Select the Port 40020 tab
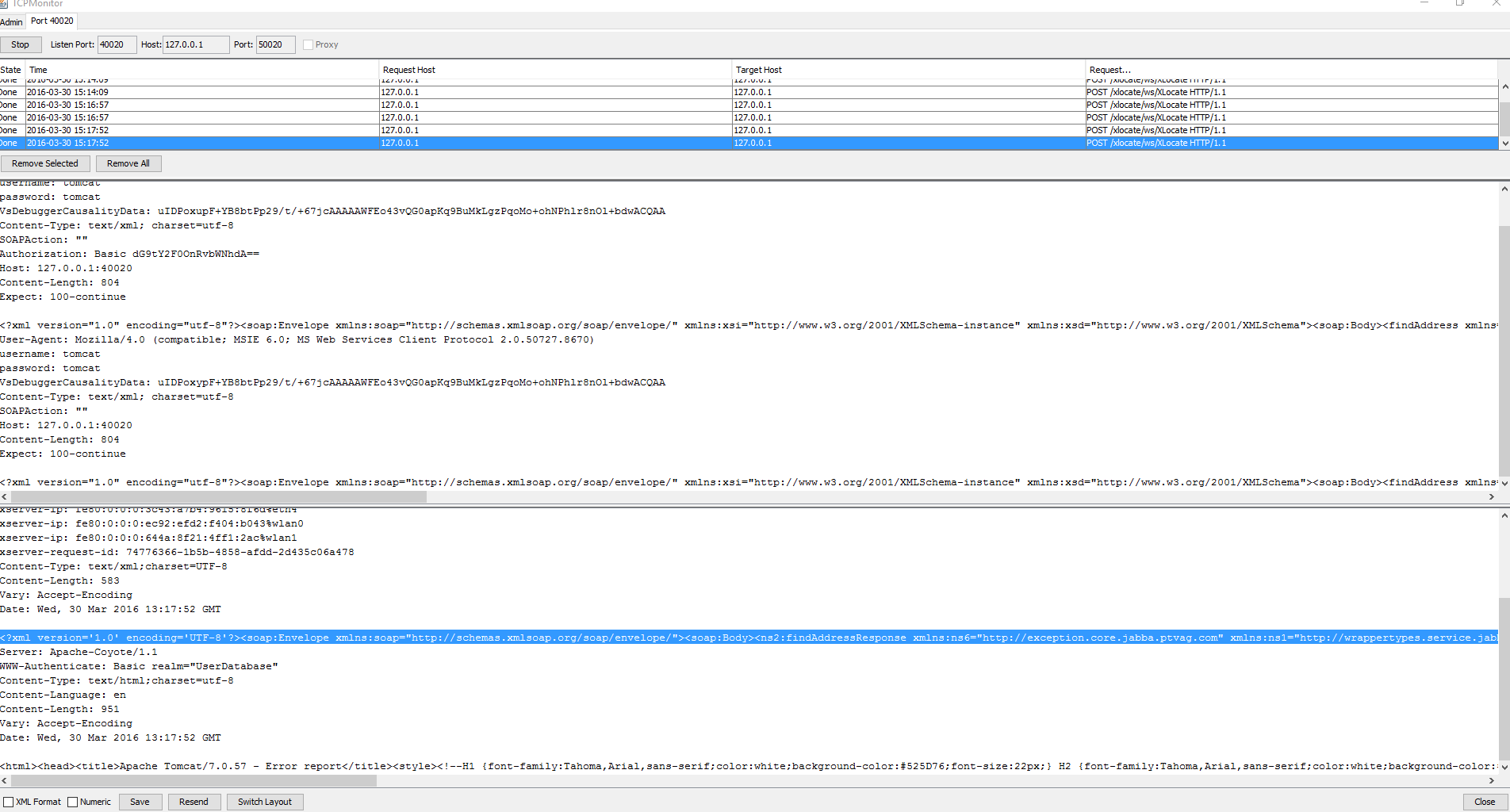The width and height of the screenshot is (1510, 812). pos(52,21)
